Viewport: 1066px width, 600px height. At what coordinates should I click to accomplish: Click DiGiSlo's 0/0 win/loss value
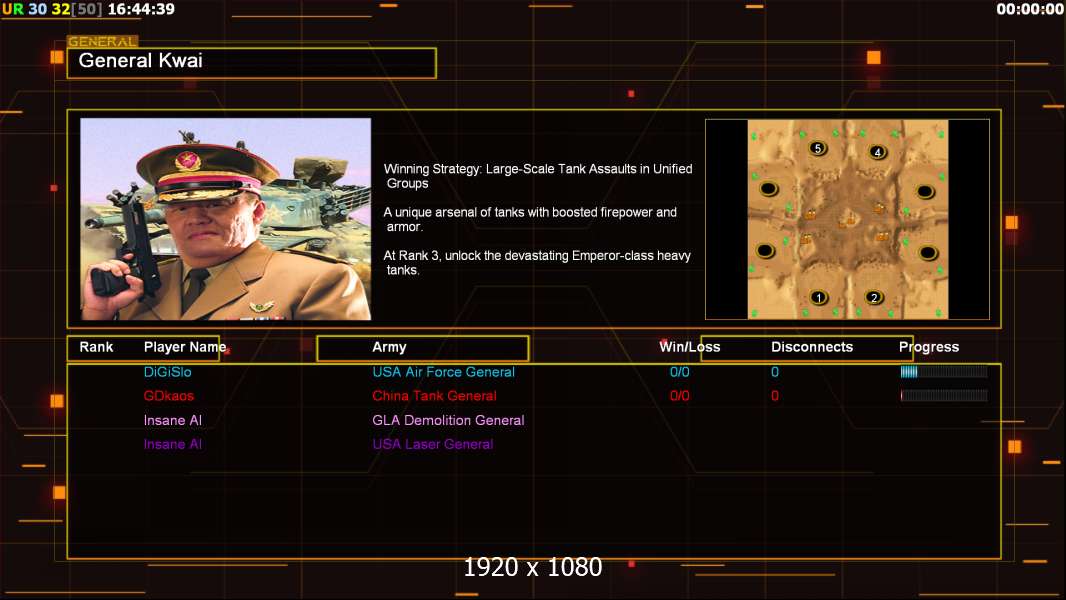pyautogui.click(x=680, y=372)
